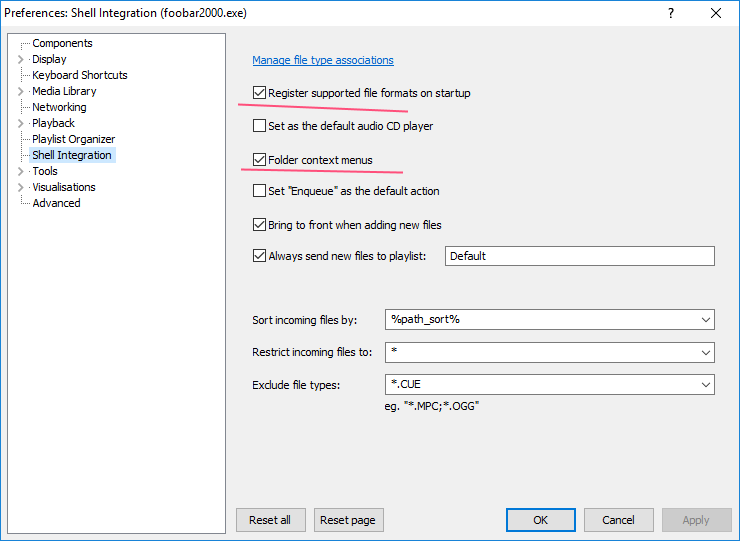Uncheck the Folder context menus checkbox

pos(260,160)
